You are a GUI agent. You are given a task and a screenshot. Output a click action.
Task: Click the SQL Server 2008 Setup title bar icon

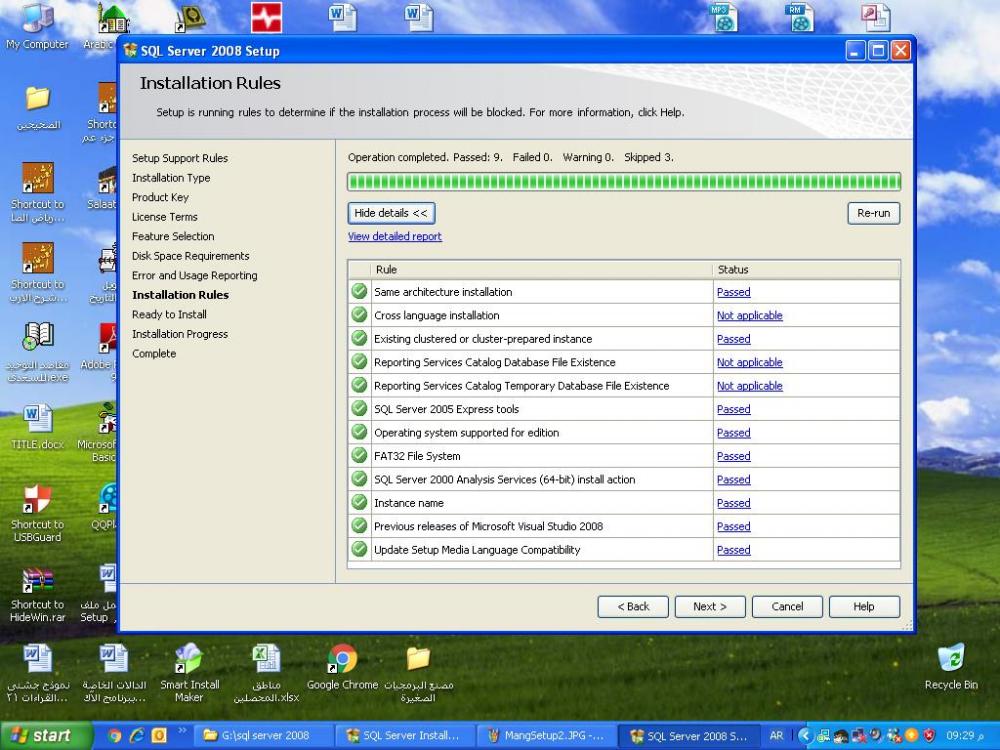coord(130,51)
